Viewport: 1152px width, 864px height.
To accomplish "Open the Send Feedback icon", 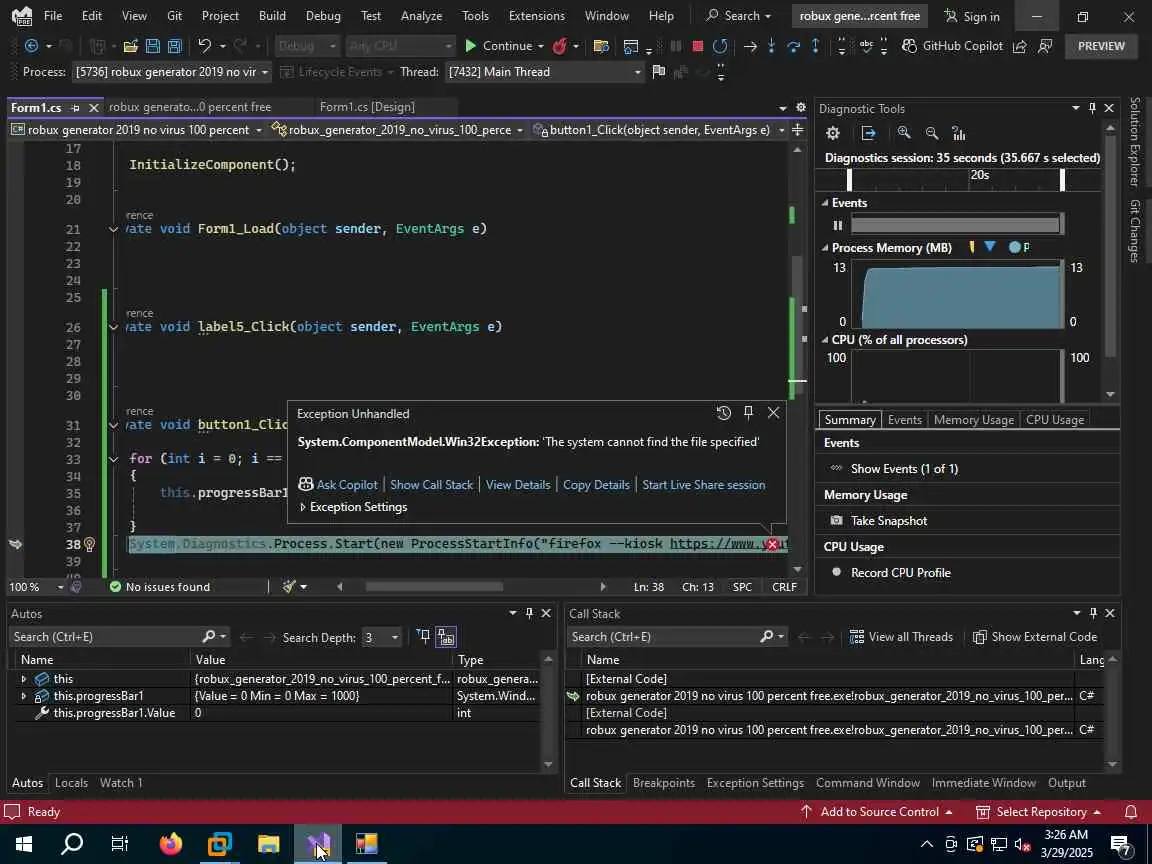I will 1045,46.
